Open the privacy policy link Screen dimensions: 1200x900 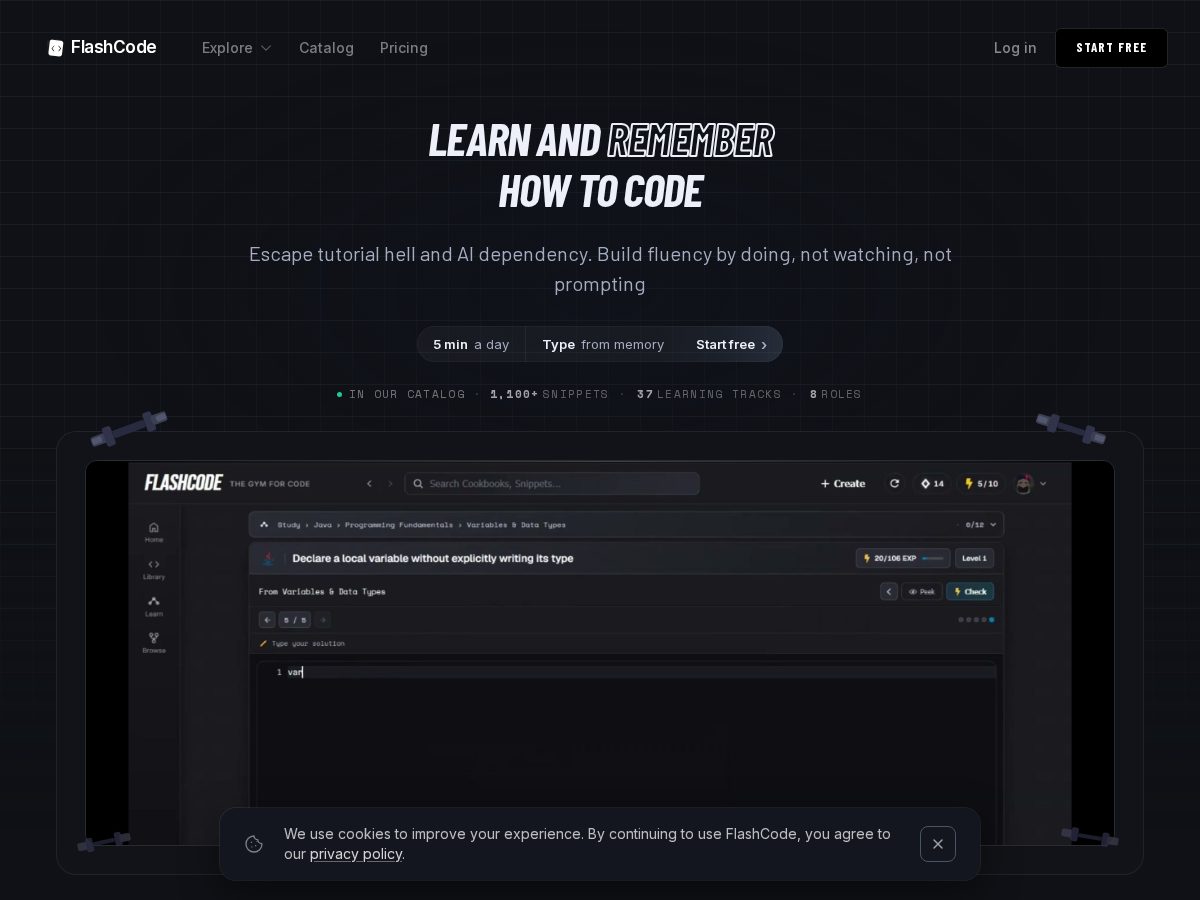click(356, 854)
